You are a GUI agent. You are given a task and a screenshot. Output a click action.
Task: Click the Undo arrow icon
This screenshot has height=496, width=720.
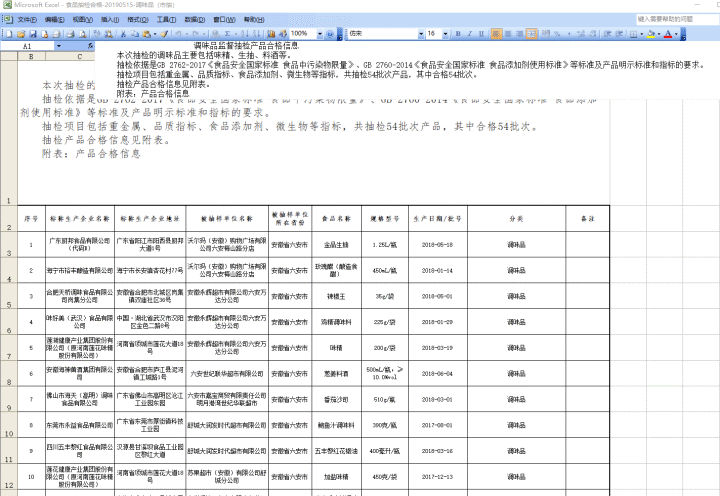pos(178,34)
